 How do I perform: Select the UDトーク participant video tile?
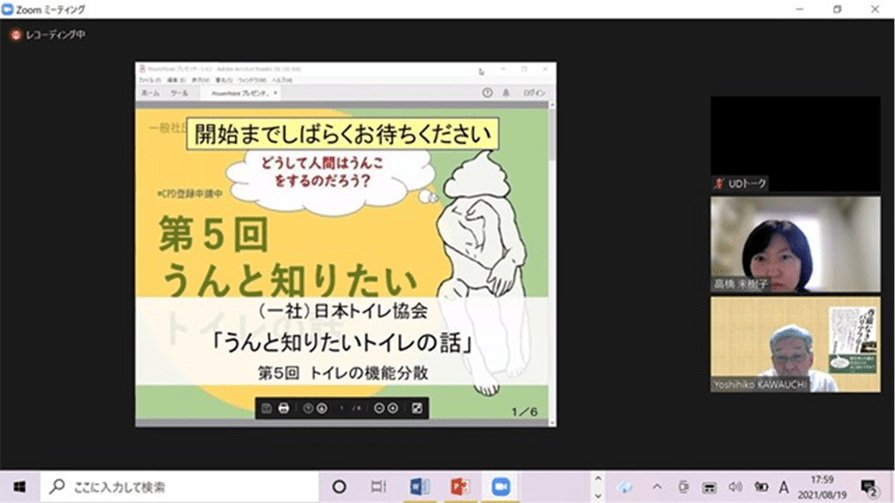(795, 143)
